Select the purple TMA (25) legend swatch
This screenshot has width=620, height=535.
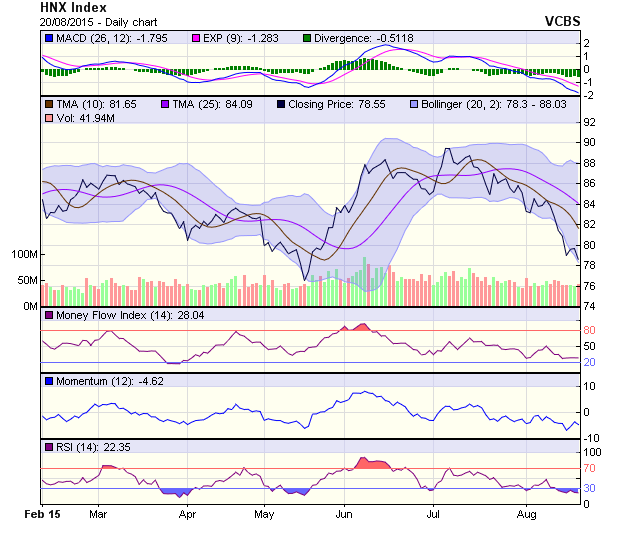coord(165,103)
